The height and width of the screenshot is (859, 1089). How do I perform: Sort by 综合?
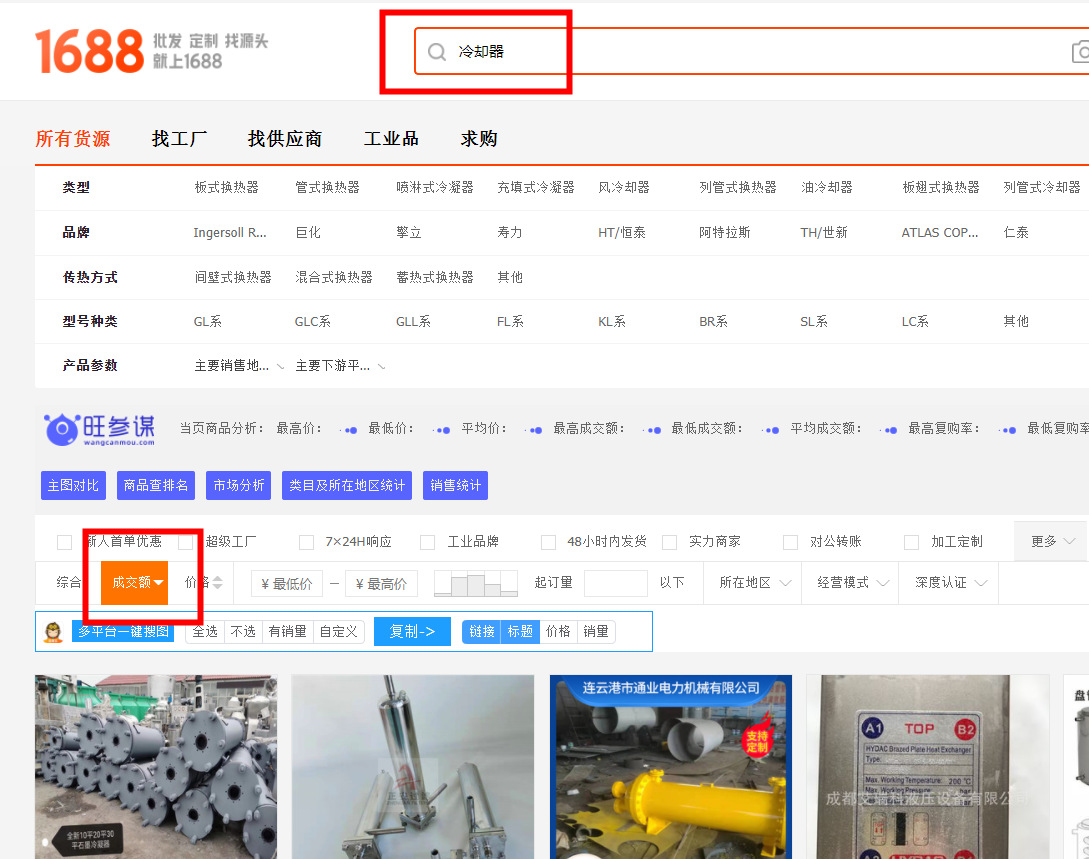pyautogui.click(x=68, y=583)
